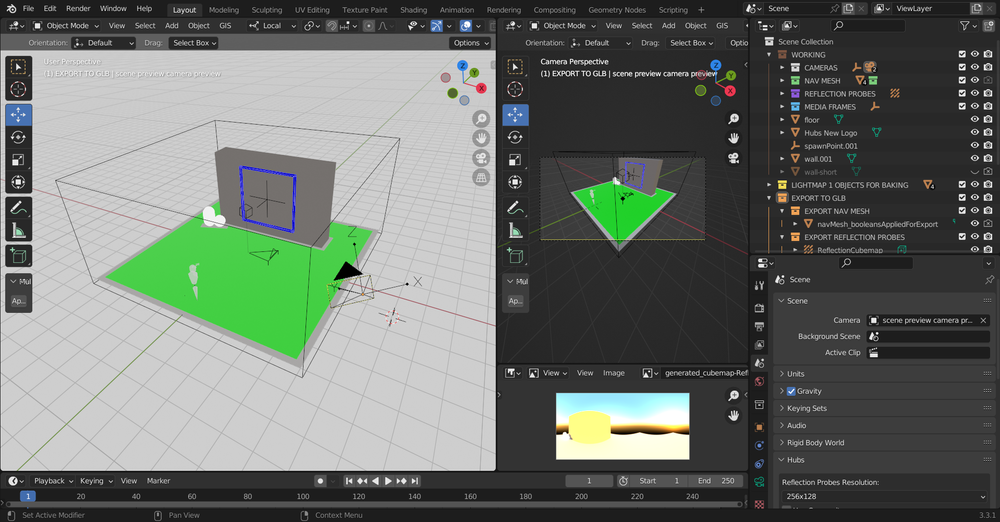Viewport: 1000px width, 522px height.
Task: Open the Marker menu in timeline
Action: pyautogui.click(x=158, y=481)
